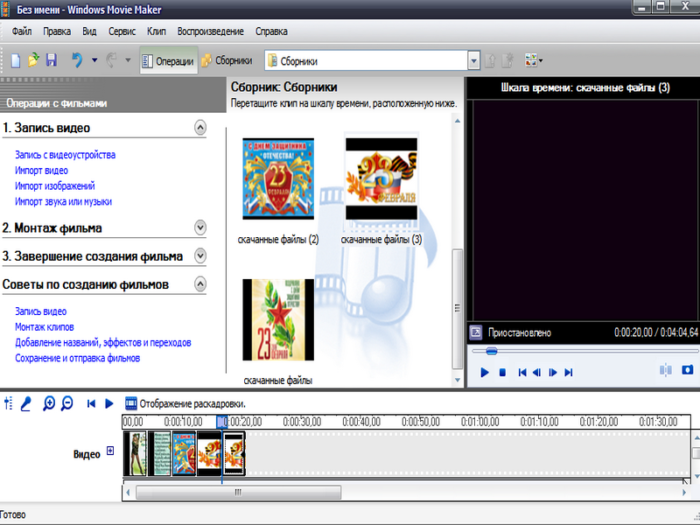Open the Воспроизведение menu
The height and width of the screenshot is (525, 700).
pos(210,31)
